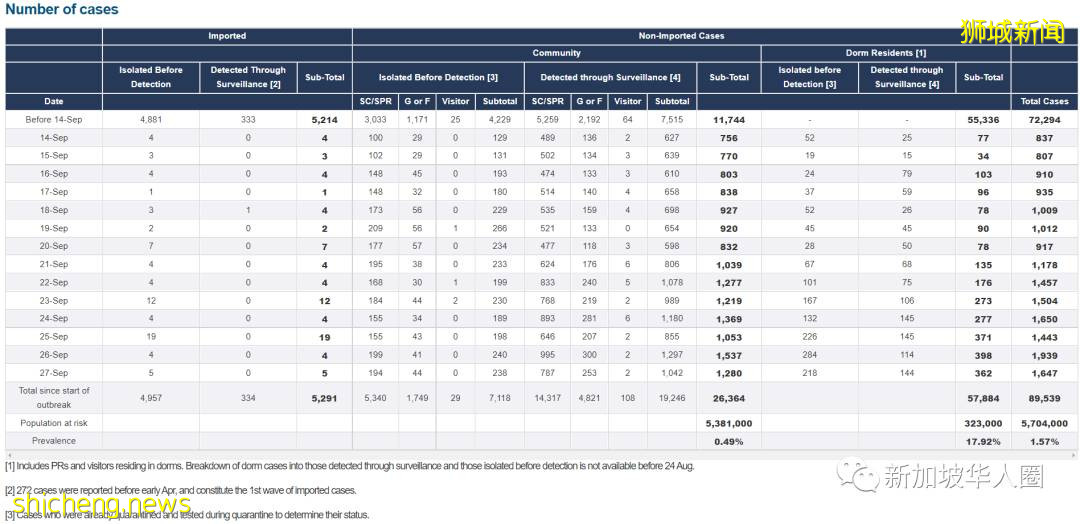Select the 'Before 14-Sep' row label

coord(53,120)
